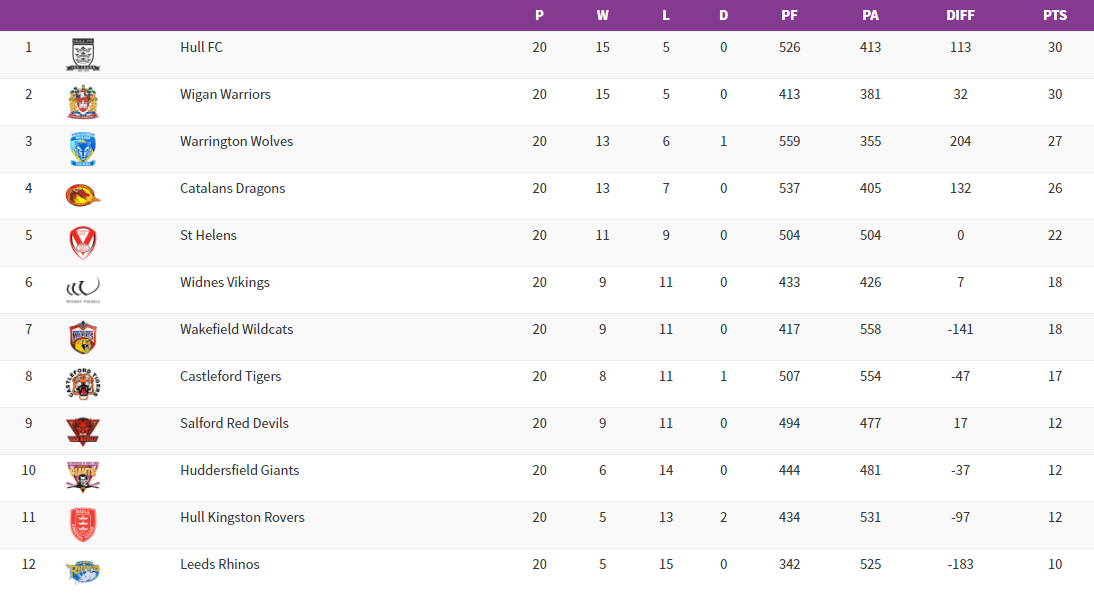Sort table by PTS column header
The width and height of the screenshot is (1094, 610).
pos(1055,15)
